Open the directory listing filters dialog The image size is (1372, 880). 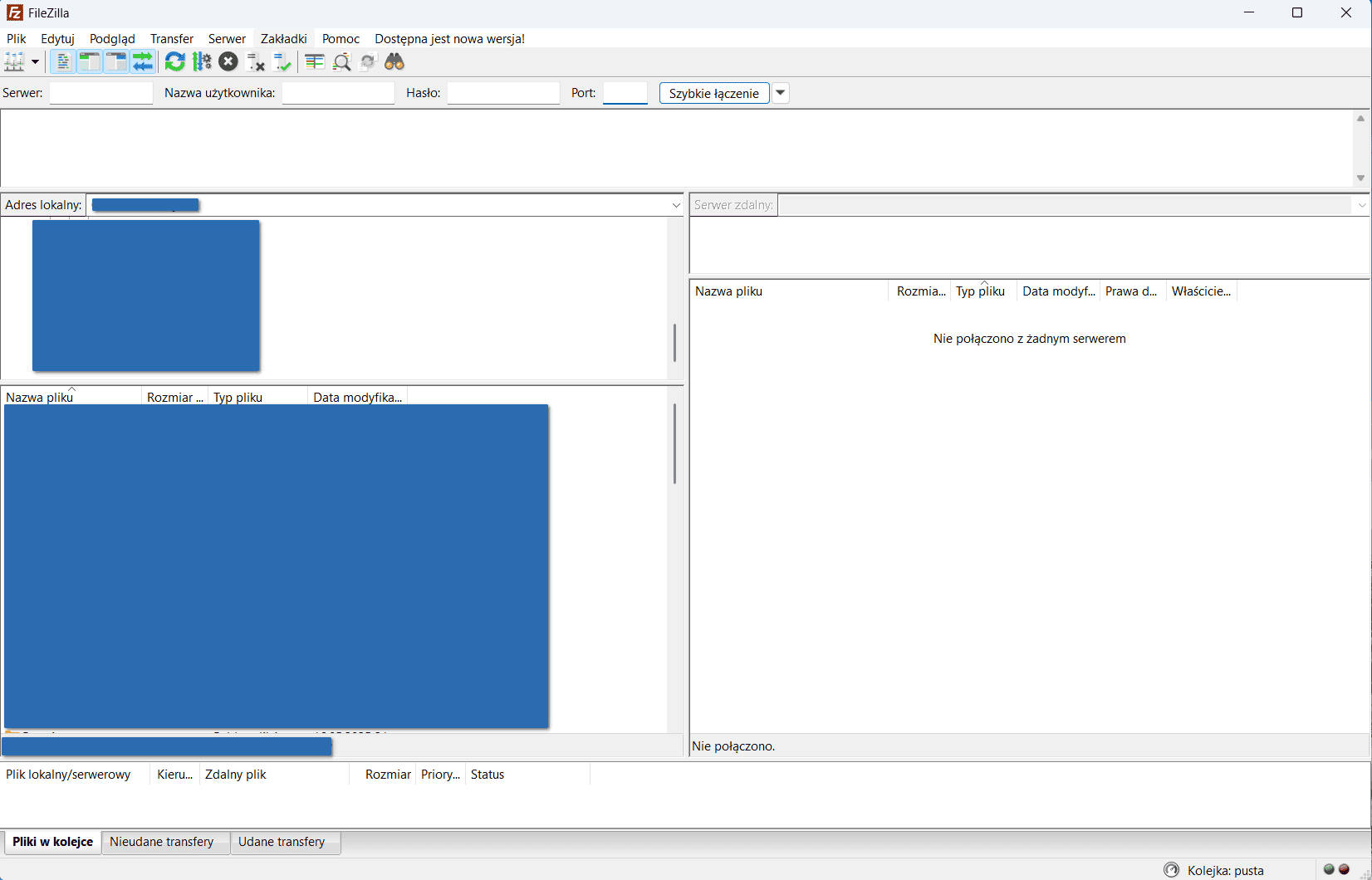[x=315, y=61]
